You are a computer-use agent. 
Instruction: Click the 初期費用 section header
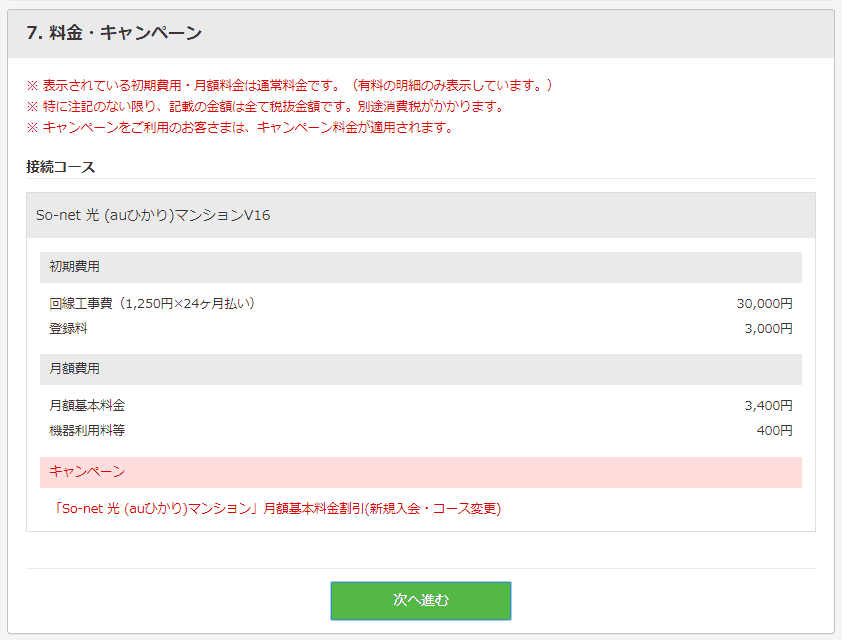[x=420, y=267]
